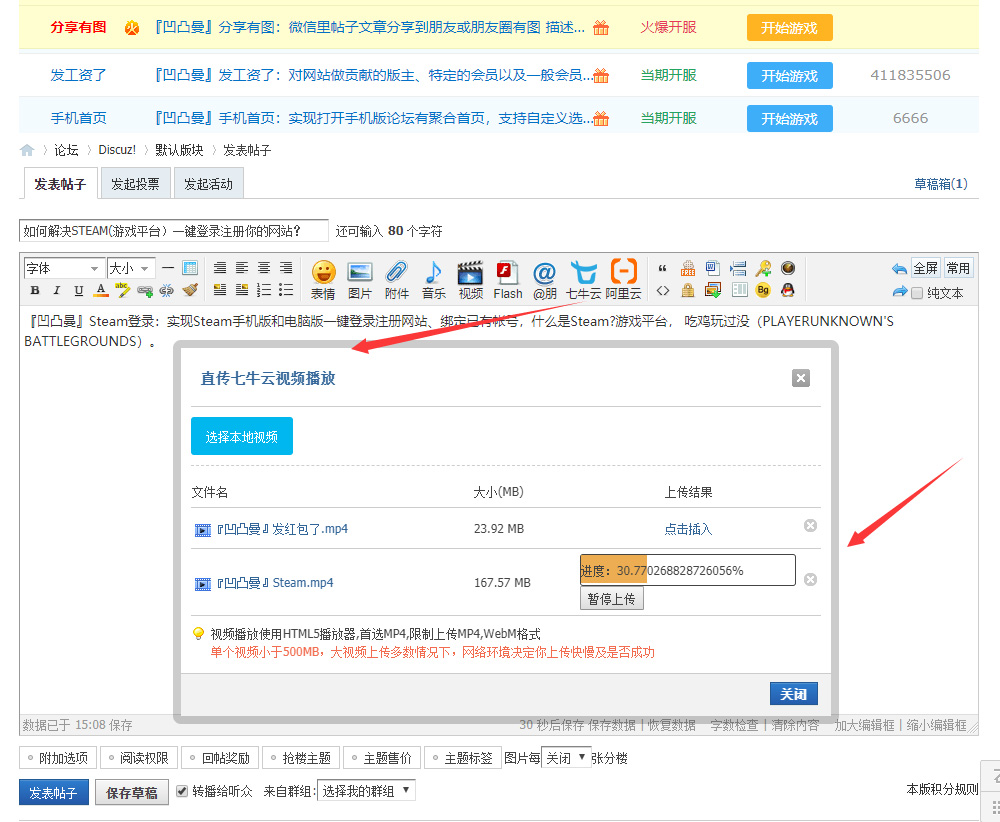Viewport: 1000px width, 822px height.
Task: Click the 附件 attachment paperclip icon
Action: coord(397,280)
